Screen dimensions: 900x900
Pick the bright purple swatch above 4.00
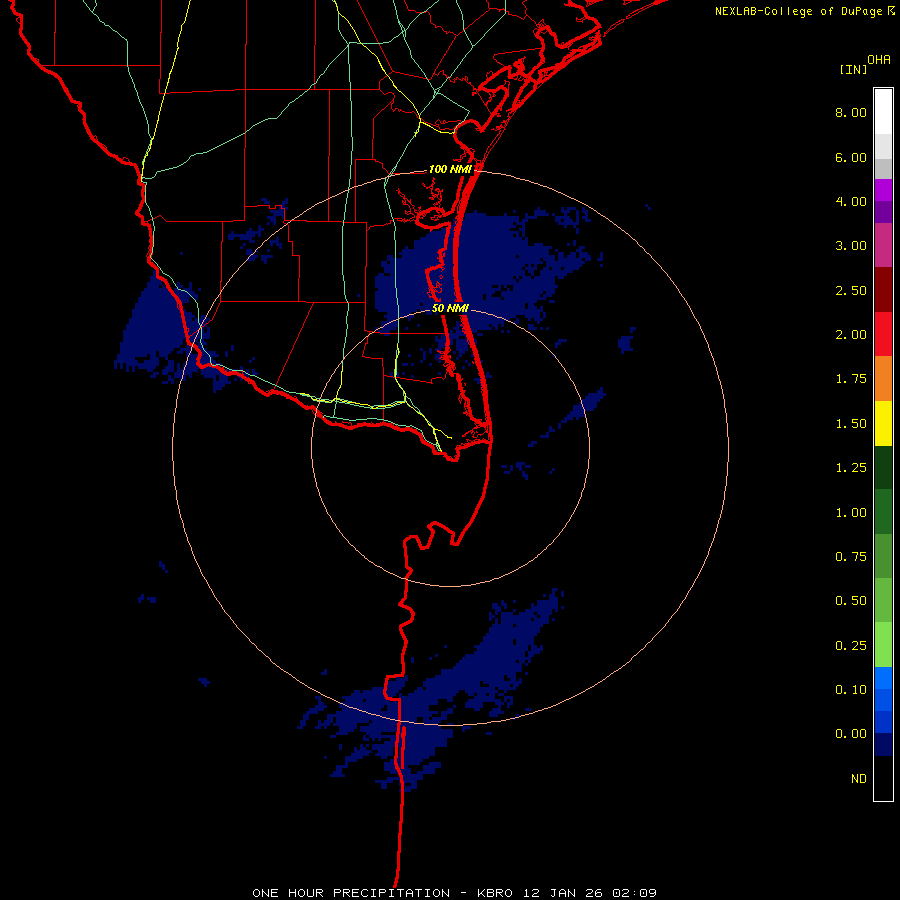click(x=883, y=191)
